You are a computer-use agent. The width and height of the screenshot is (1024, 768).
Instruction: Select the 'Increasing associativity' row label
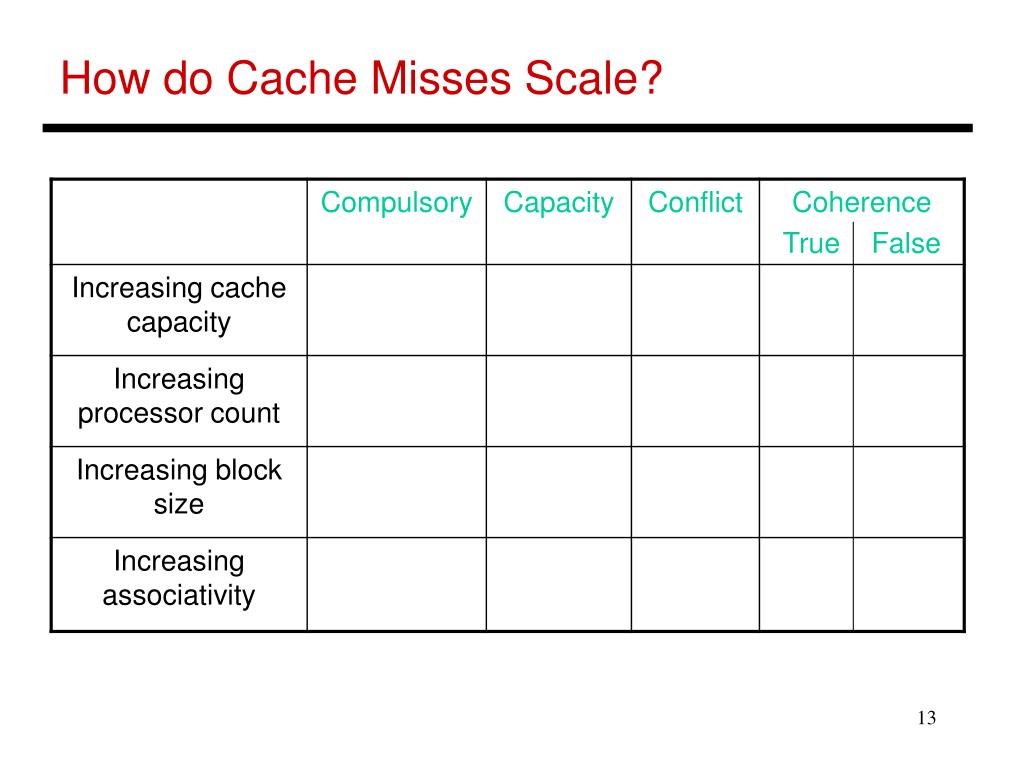(179, 579)
